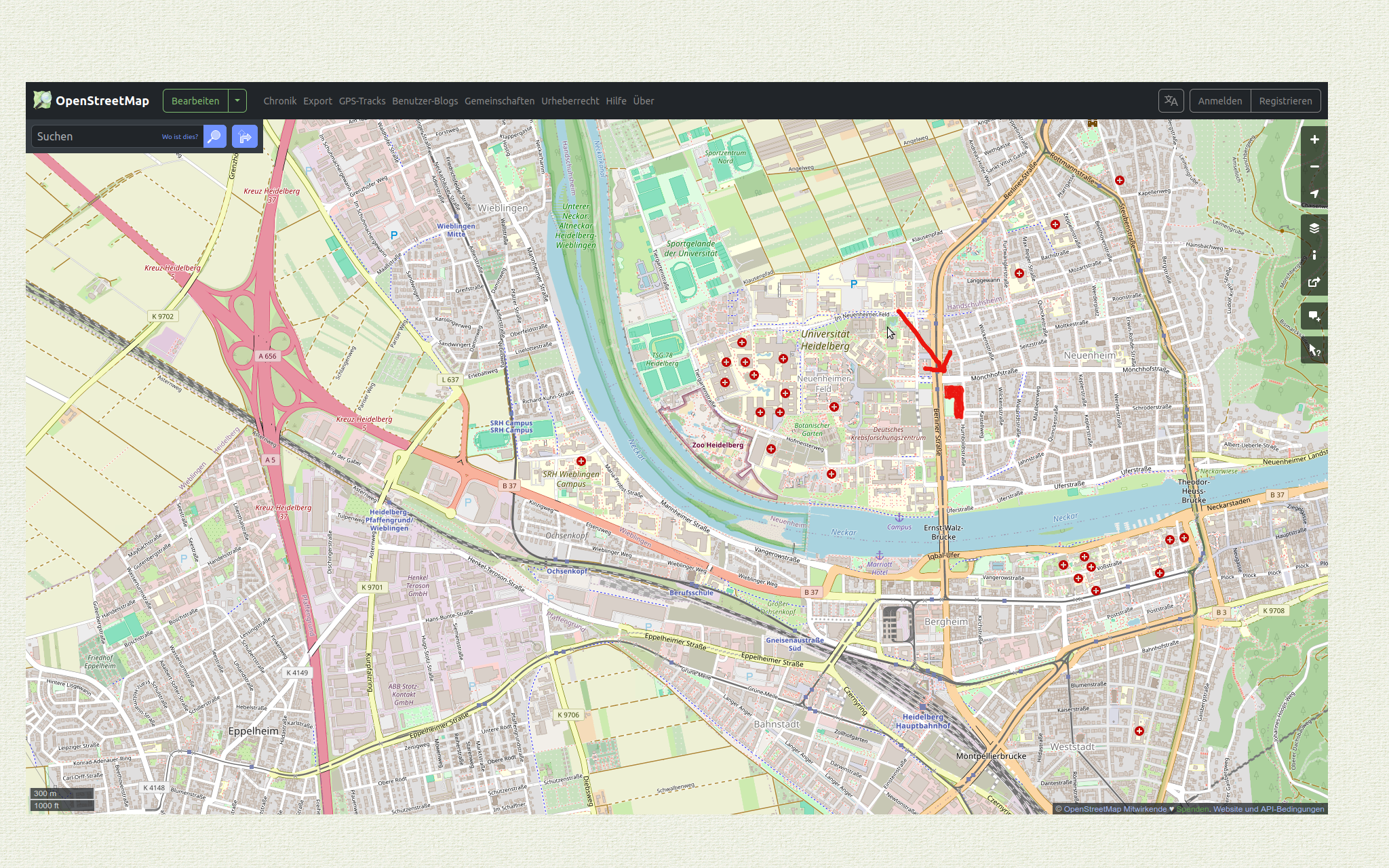Click the Bahnstadt district label

[777, 724]
